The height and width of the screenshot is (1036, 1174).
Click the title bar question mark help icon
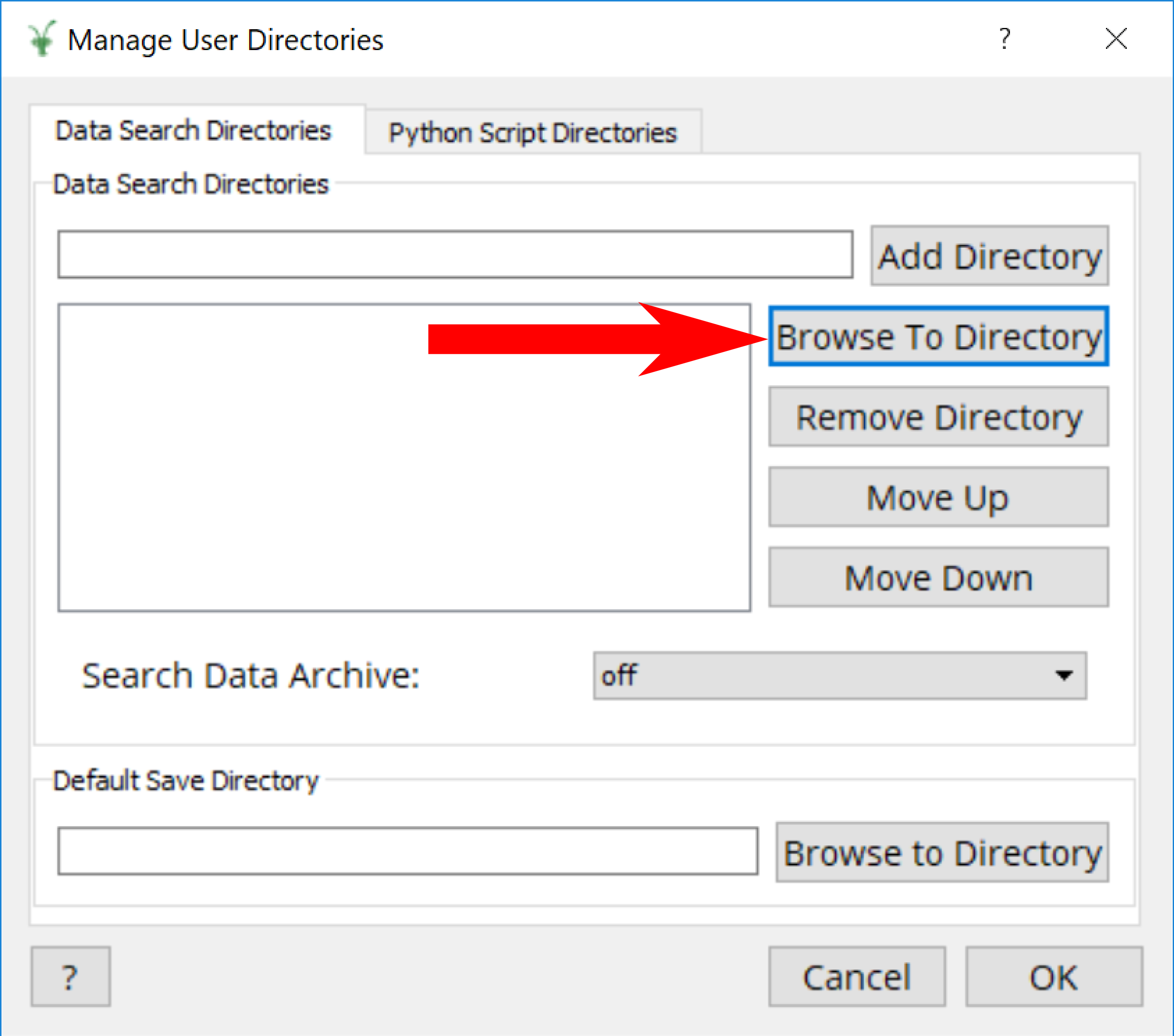click(1004, 39)
